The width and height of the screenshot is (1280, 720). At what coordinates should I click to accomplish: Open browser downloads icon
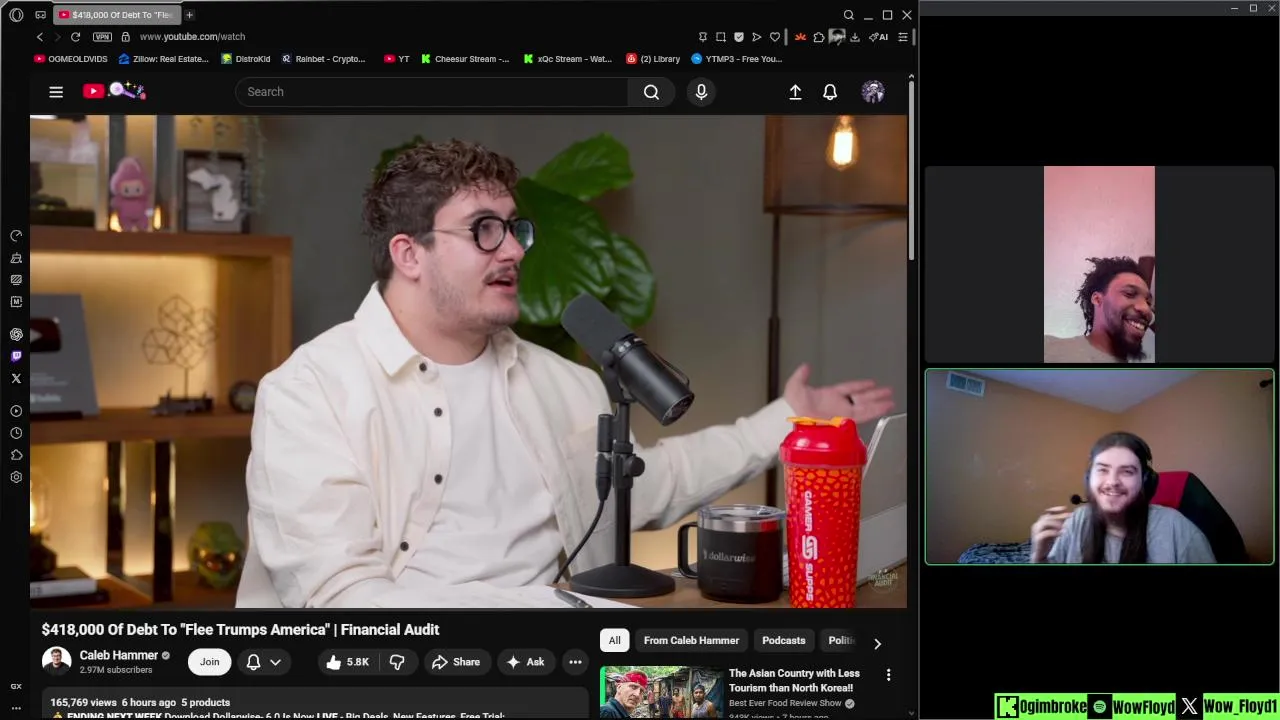pos(855,37)
